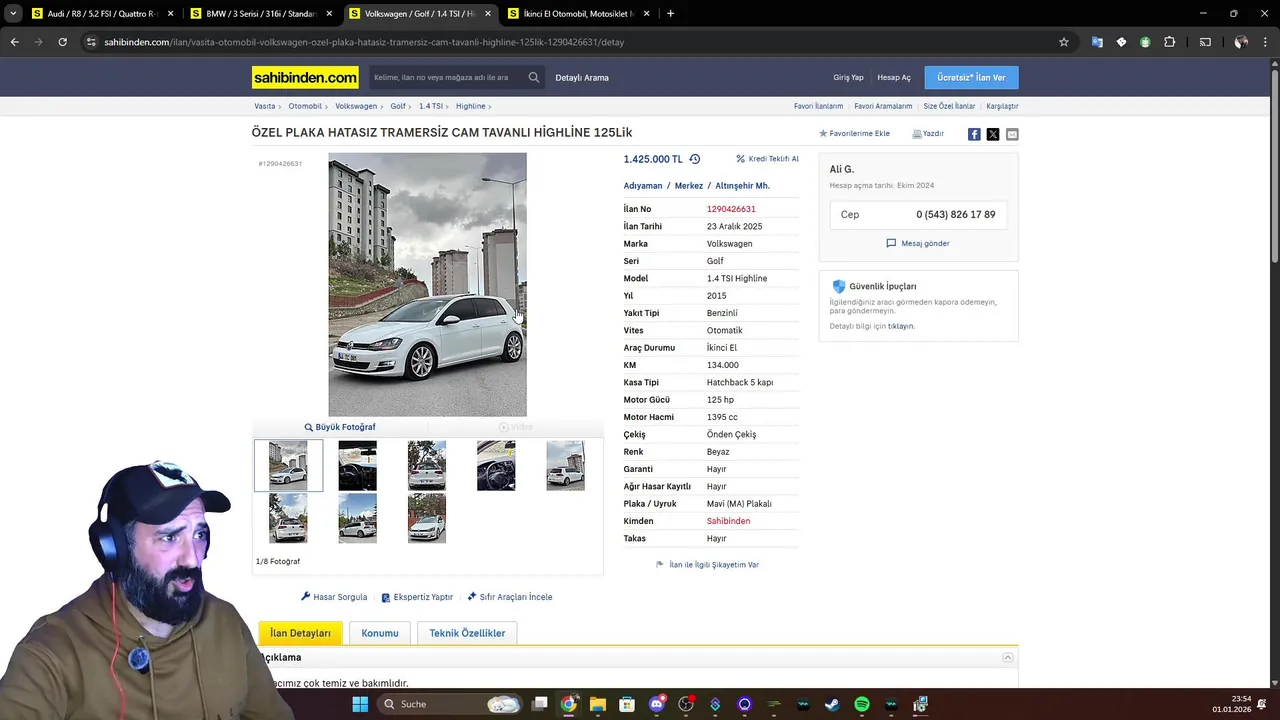Image resolution: width=1280 pixels, height=720 pixels.
Task: Select the first thumbnail photo of white Golf
Action: pos(288,466)
